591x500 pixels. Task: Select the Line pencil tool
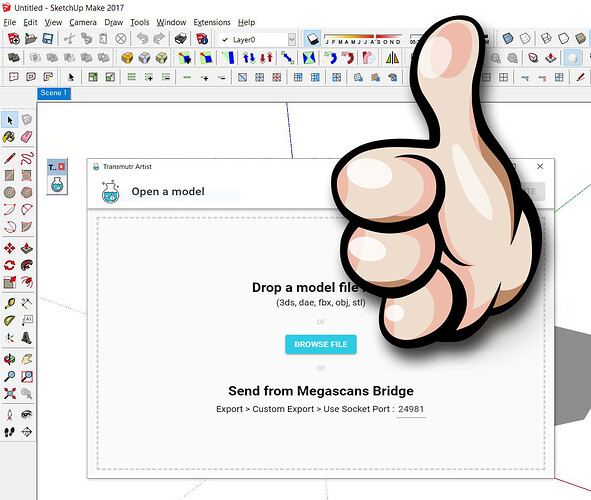[9, 159]
